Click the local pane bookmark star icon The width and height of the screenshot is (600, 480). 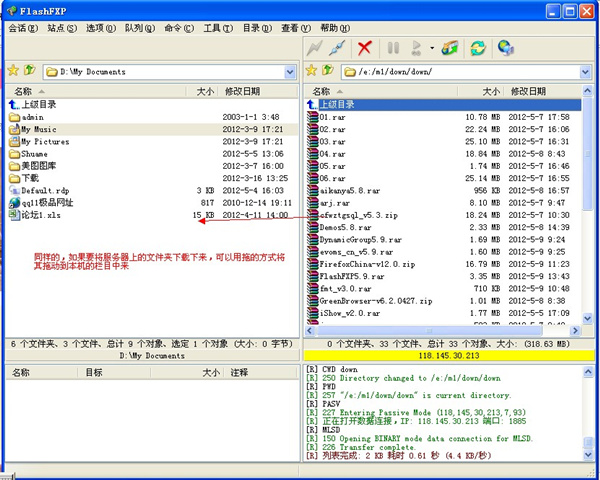pyautogui.click(x=13, y=71)
